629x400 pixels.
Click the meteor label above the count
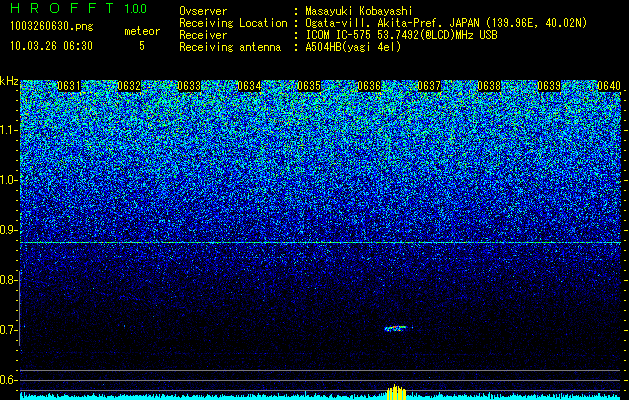tap(142, 31)
